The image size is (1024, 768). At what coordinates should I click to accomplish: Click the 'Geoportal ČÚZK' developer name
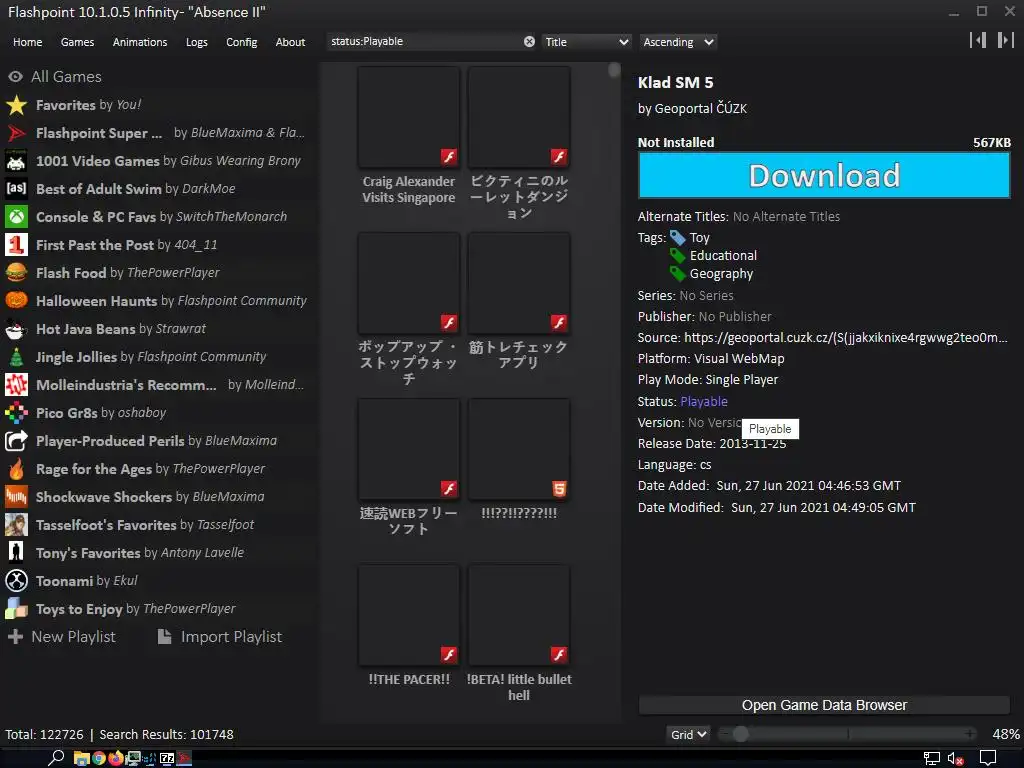[701, 109]
